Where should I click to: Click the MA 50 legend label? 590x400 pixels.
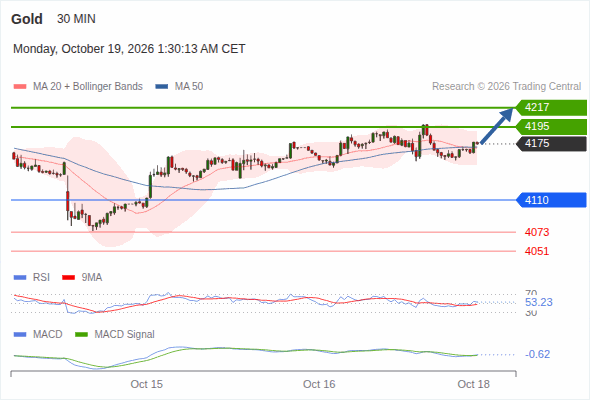189,87
